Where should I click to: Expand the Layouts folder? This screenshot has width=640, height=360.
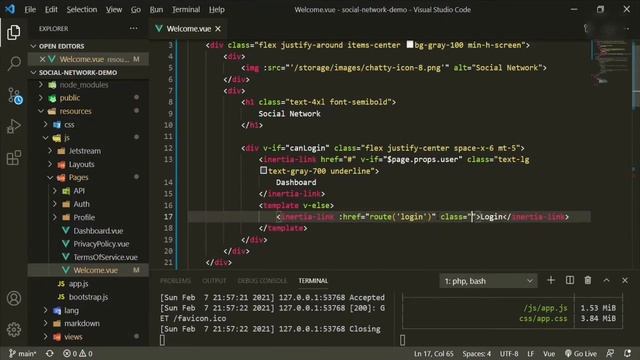click(50, 164)
